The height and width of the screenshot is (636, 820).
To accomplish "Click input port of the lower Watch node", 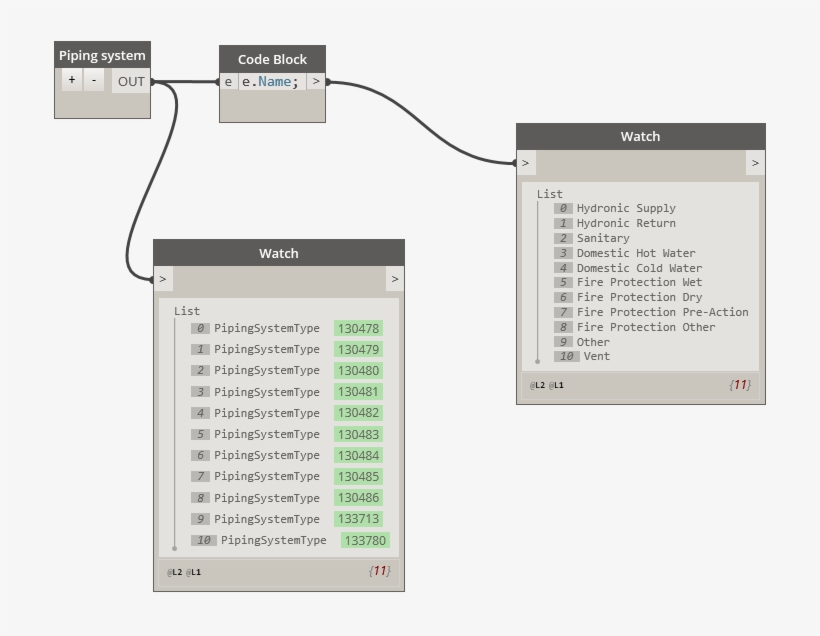I will pos(163,279).
